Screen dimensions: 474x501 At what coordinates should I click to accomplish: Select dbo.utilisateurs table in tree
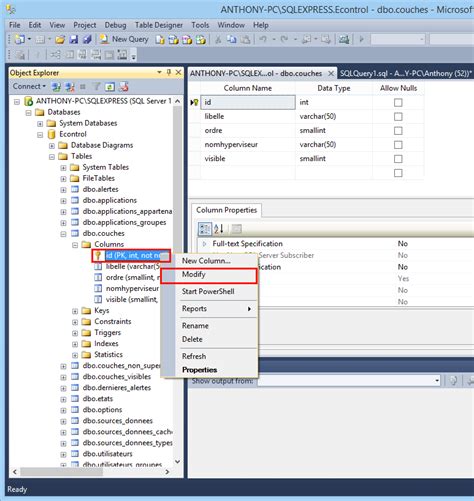[x=107, y=454]
